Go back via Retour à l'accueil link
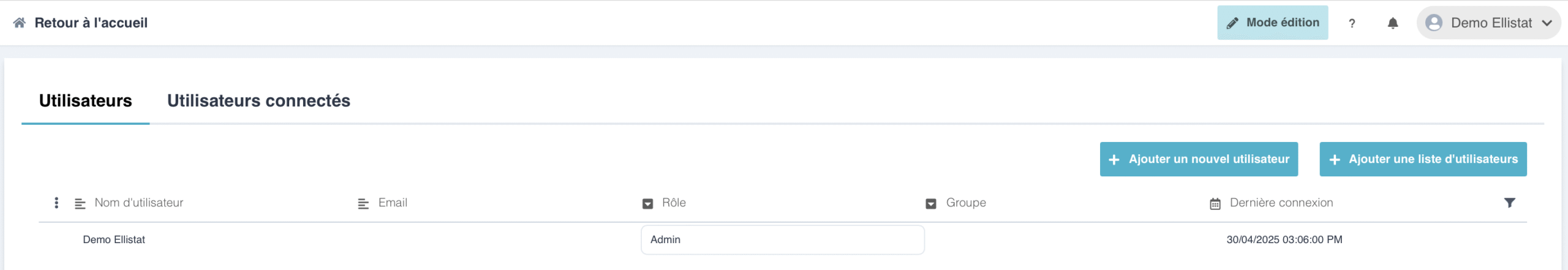 point(91,23)
